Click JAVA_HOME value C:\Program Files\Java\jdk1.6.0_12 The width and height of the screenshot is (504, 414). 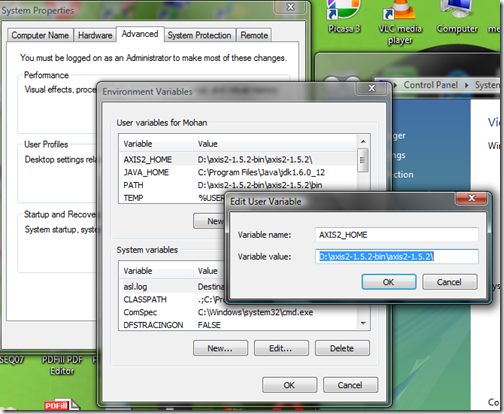point(261,172)
